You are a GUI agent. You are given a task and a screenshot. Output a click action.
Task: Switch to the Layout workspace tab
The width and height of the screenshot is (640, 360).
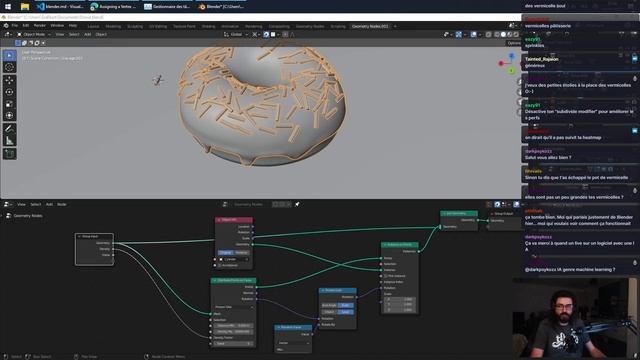[93, 26]
